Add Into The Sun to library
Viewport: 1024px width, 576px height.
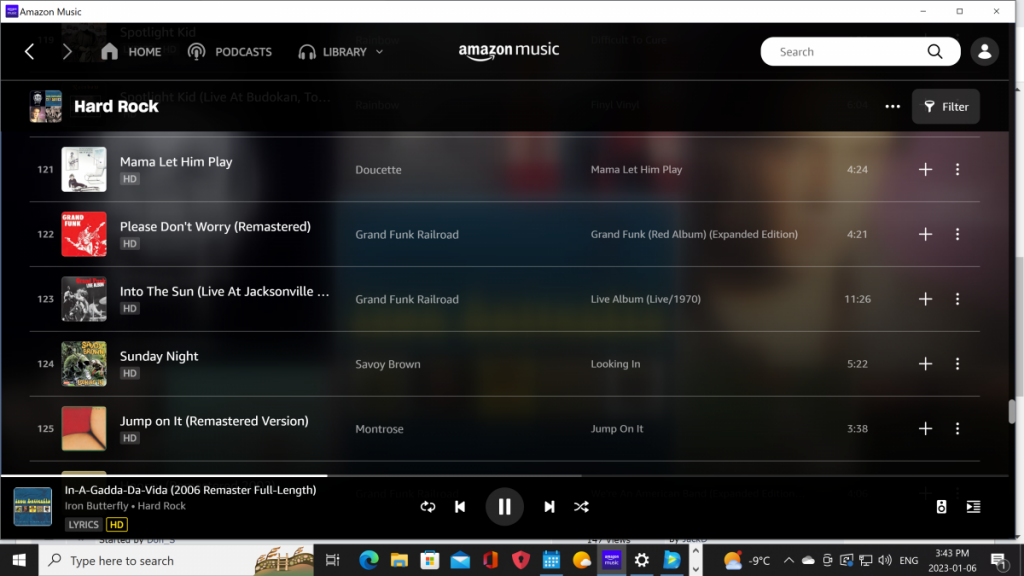pyautogui.click(x=925, y=298)
